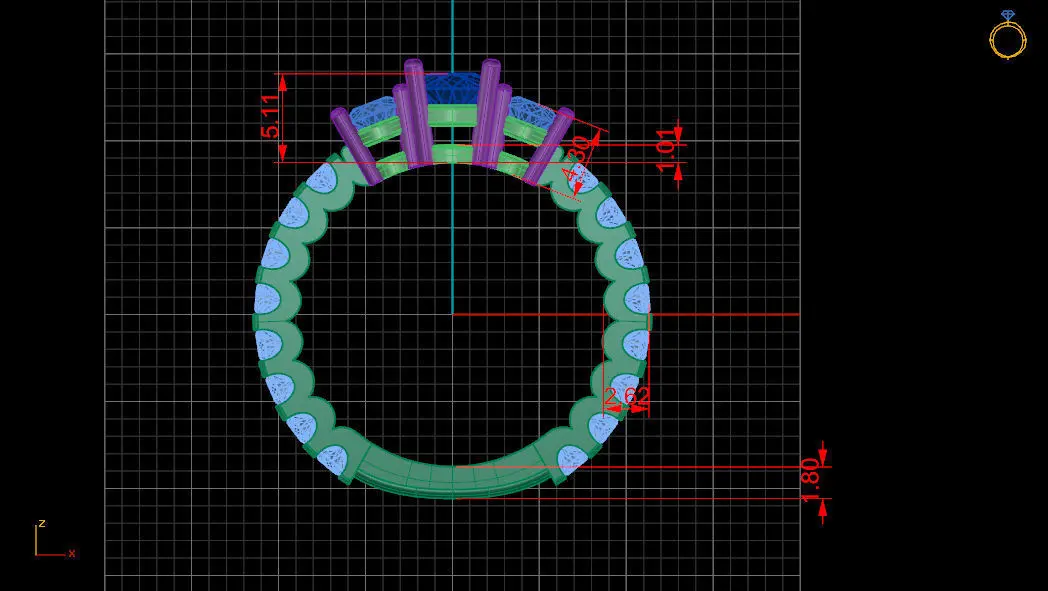The width and height of the screenshot is (1048, 591).
Task: Select the leftmost short purple prong
Action: pos(356,146)
